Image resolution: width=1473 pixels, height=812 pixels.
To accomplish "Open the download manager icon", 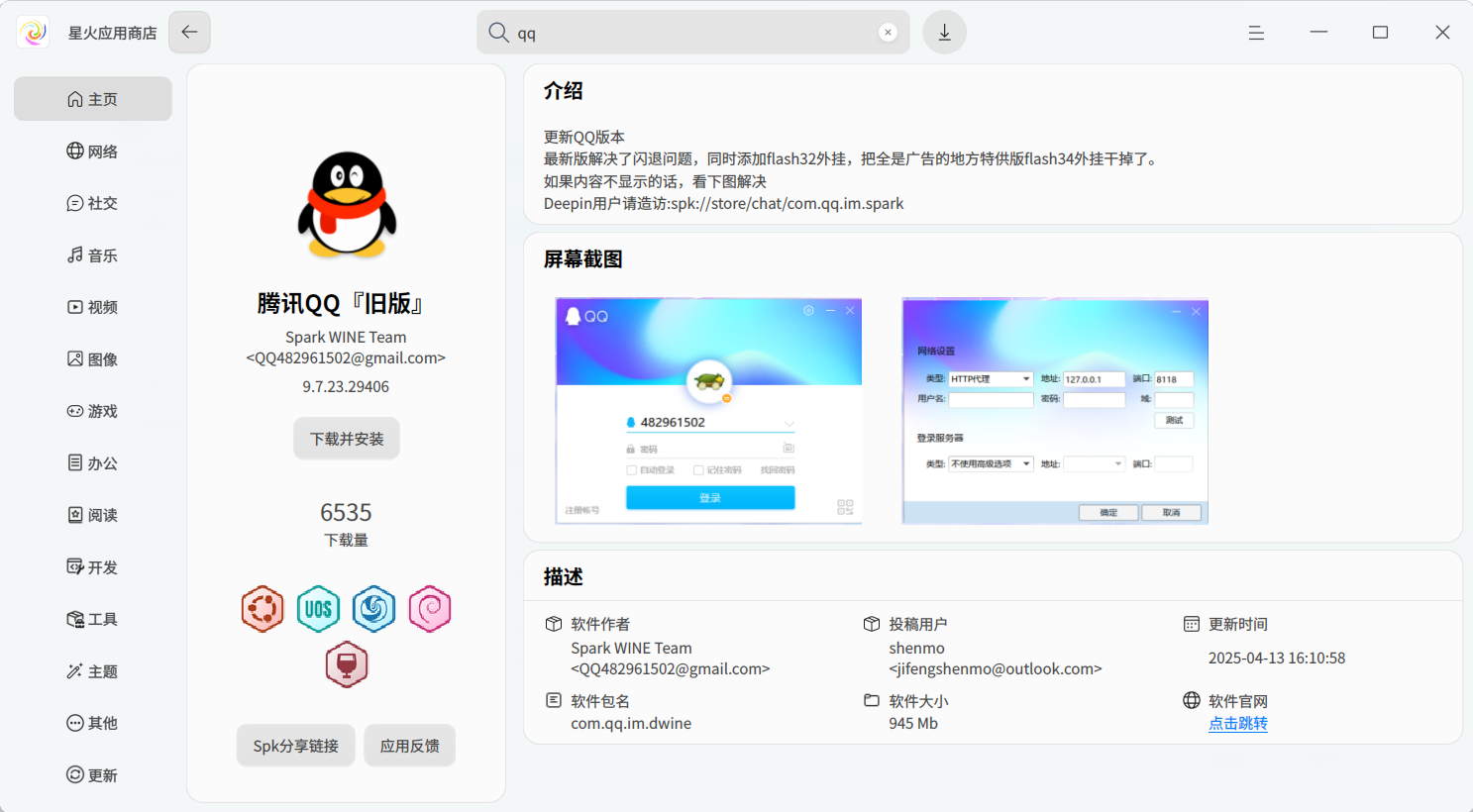I will click(944, 33).
